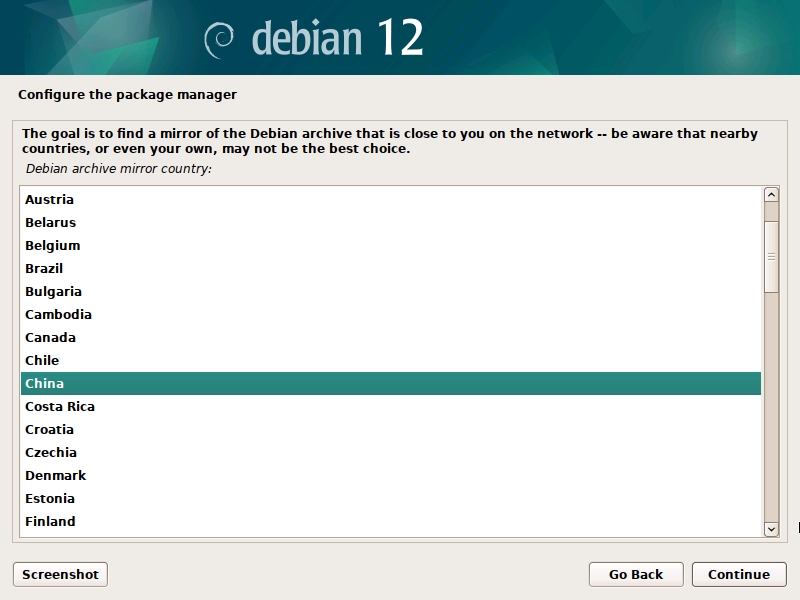The image size is (800, 600).
Task: Pick Brazil as Debian mirror country
Action: [44, 269]
